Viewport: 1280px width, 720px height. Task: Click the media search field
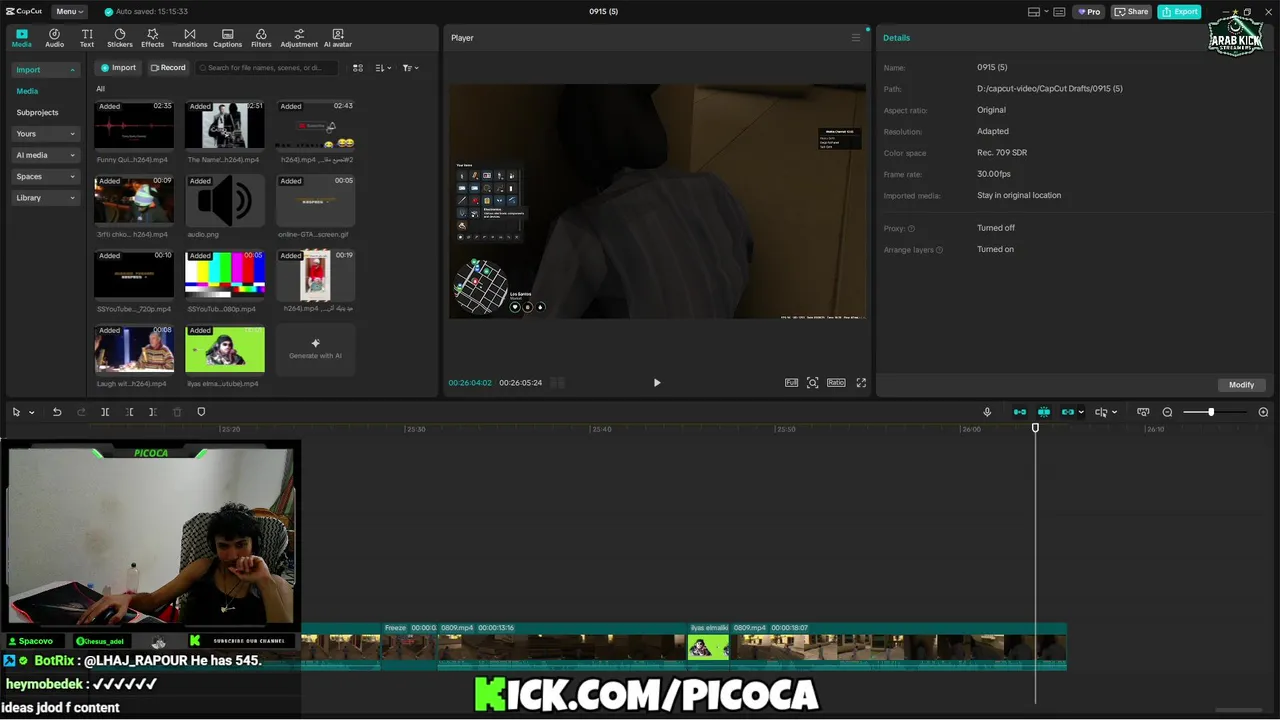(x=265, y=68)
